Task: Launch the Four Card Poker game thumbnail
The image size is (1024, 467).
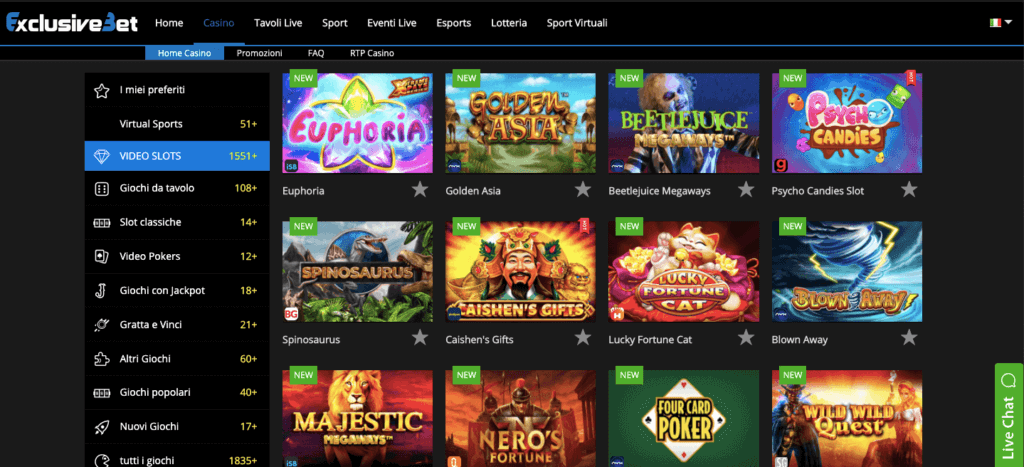Action: [684, 419]
